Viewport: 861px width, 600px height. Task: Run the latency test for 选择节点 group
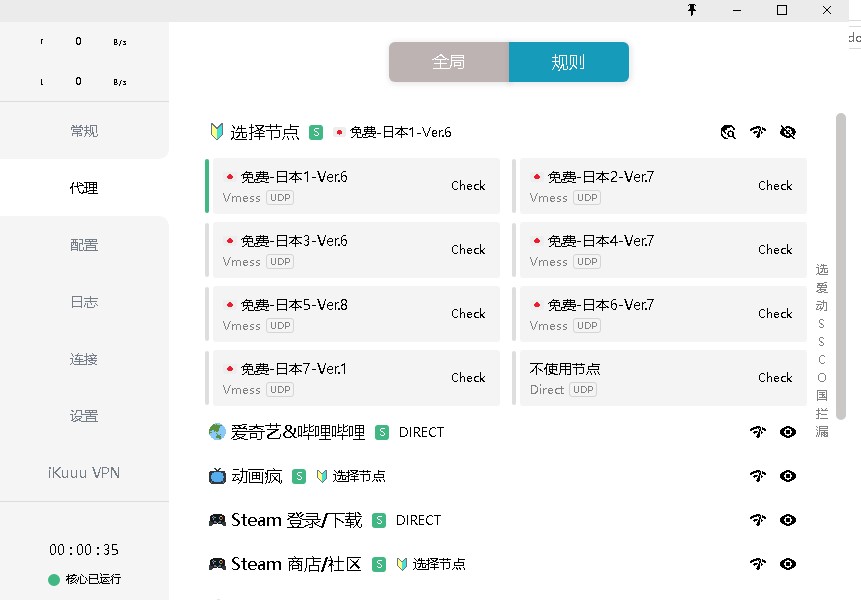(758, 132)
